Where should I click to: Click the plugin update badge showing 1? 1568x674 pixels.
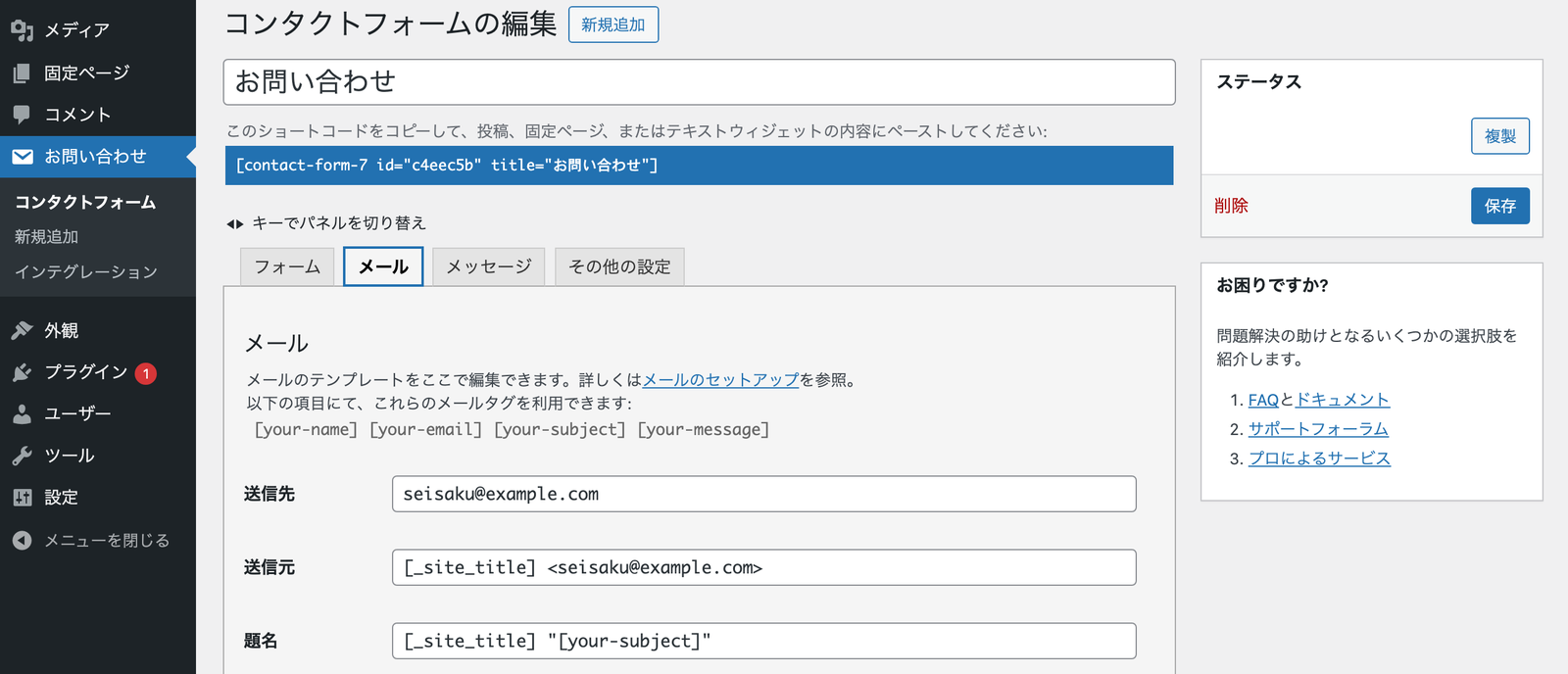(x=146, y=373)
